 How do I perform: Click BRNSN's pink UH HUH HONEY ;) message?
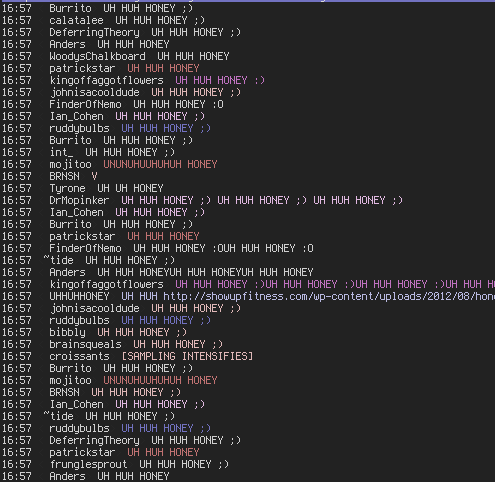point(136,392)
